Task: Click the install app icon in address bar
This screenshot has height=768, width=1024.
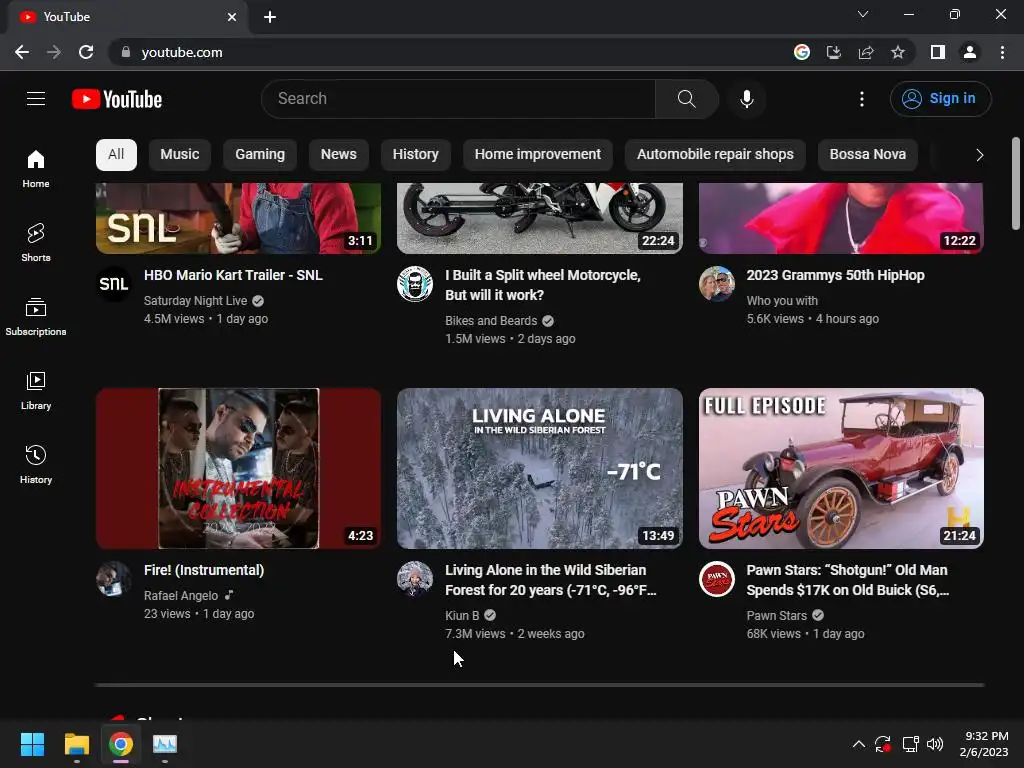Action: (834, 52)
